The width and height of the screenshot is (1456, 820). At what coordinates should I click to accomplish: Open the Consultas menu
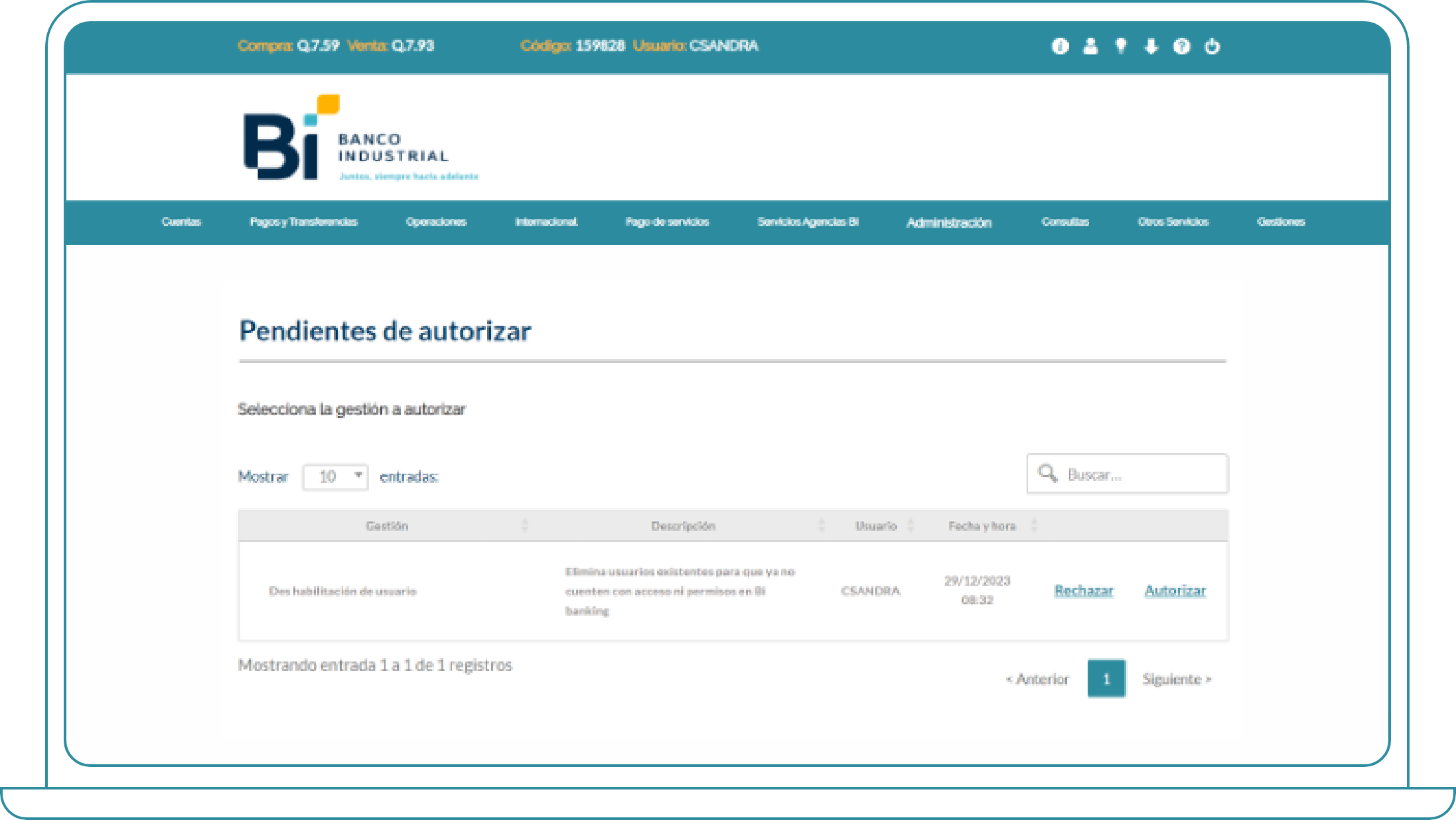[x=1065, y=222]
